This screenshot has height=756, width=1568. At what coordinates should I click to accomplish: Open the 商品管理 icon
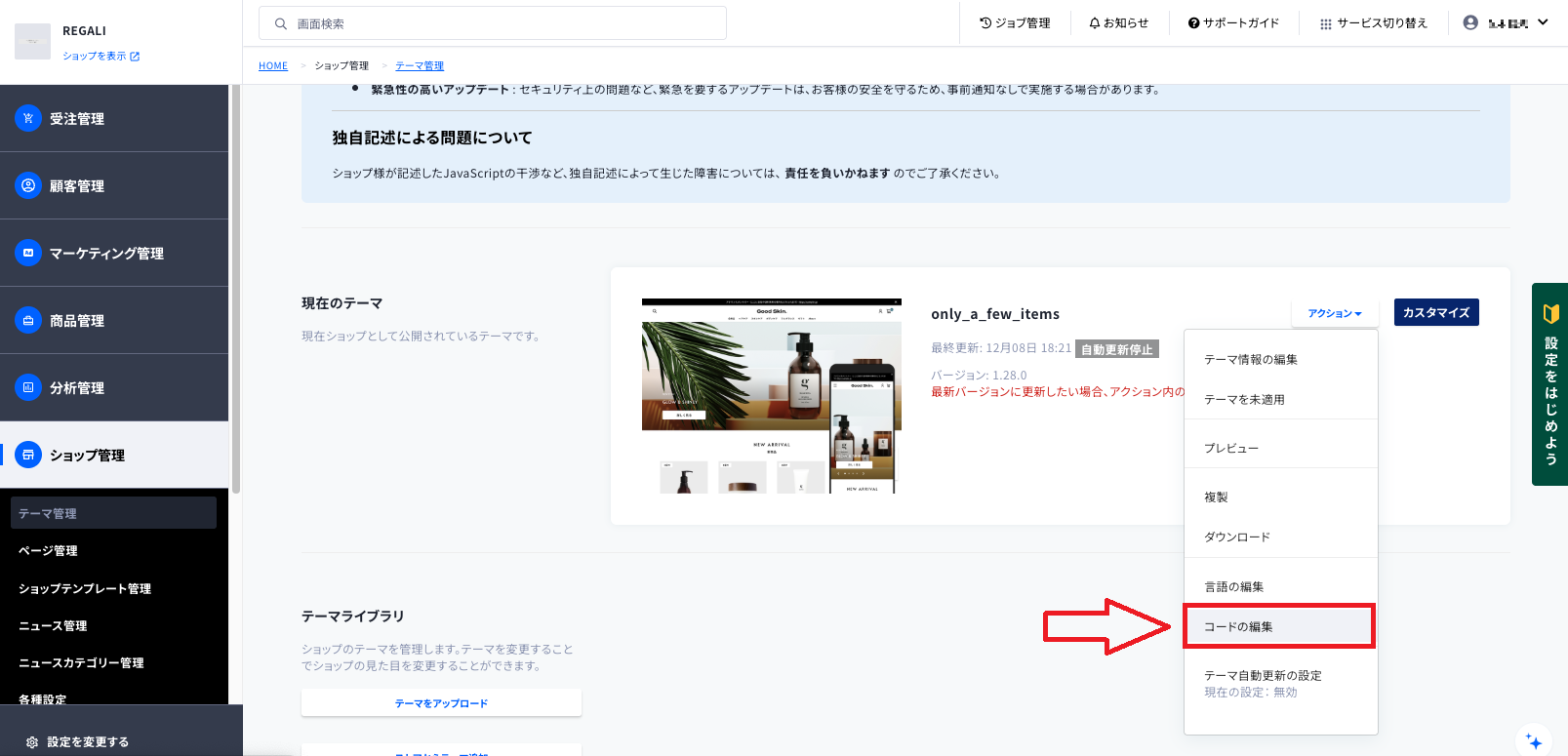pos(28,320)
